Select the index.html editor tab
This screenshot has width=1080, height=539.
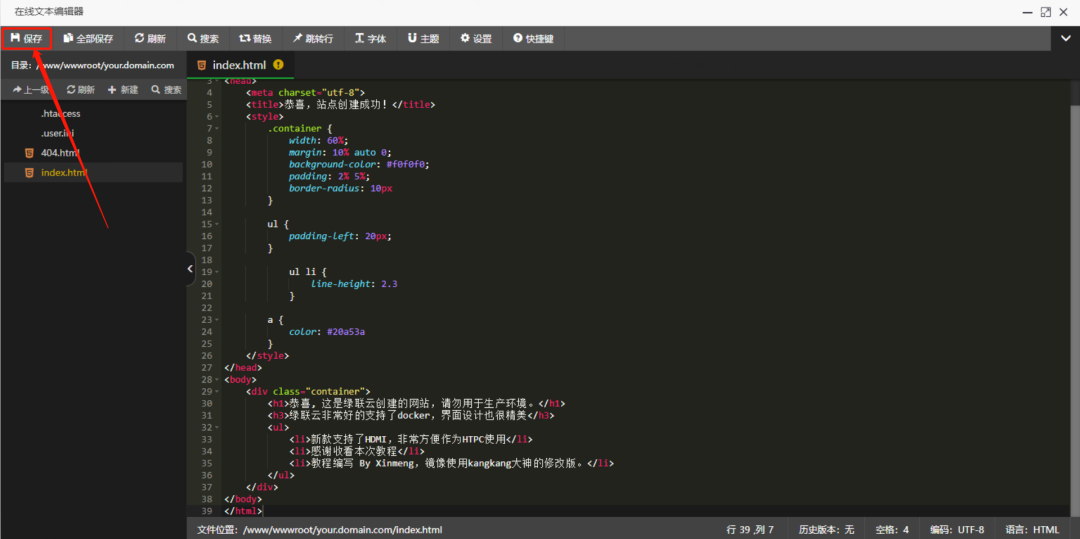[239, 65]
